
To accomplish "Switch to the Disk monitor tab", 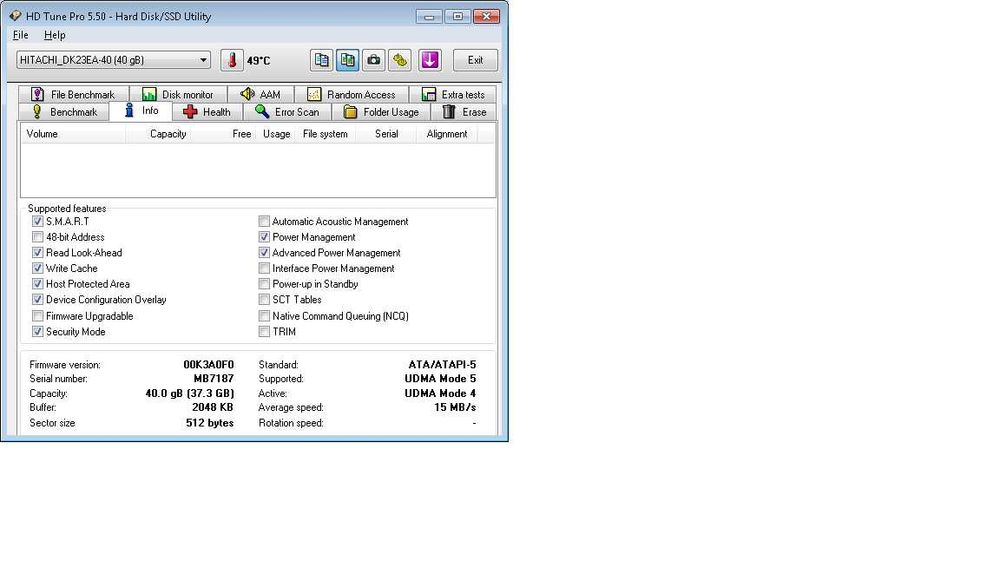I will tap(178, 94).
